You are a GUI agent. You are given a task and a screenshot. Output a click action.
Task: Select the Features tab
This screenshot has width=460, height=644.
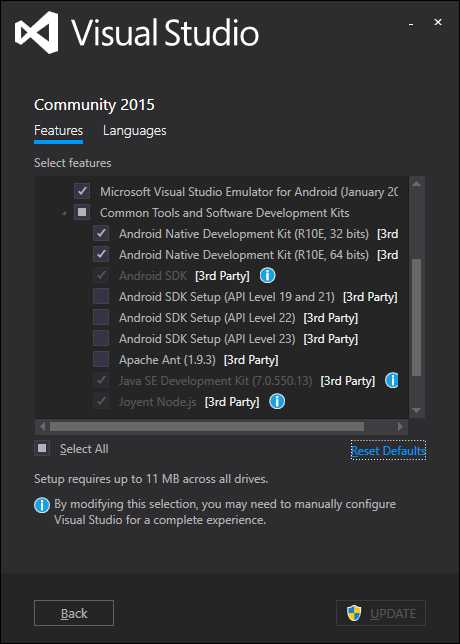click(x=59, y=131)
